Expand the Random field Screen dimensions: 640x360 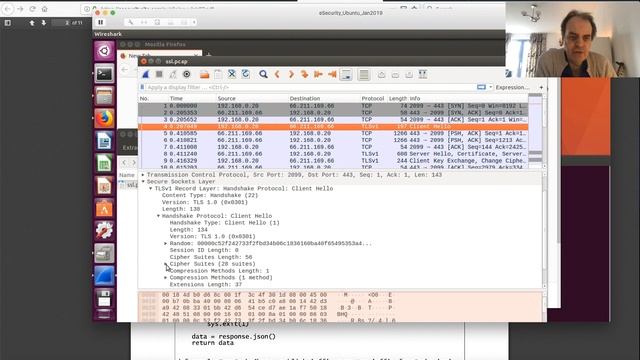click(166, 243)
